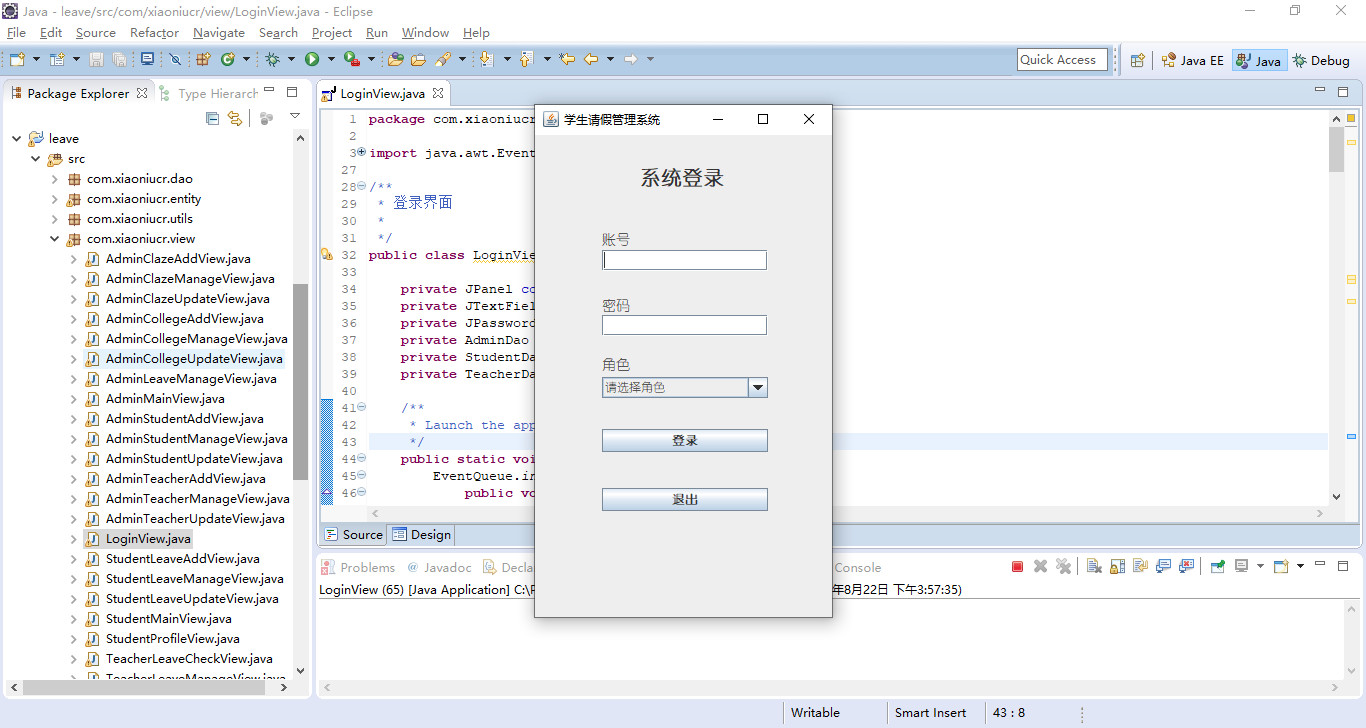Open the Run button dropdown arrow
This screenshot has height=728, width=1366.
pyautogui.click(x=331, y=59)
